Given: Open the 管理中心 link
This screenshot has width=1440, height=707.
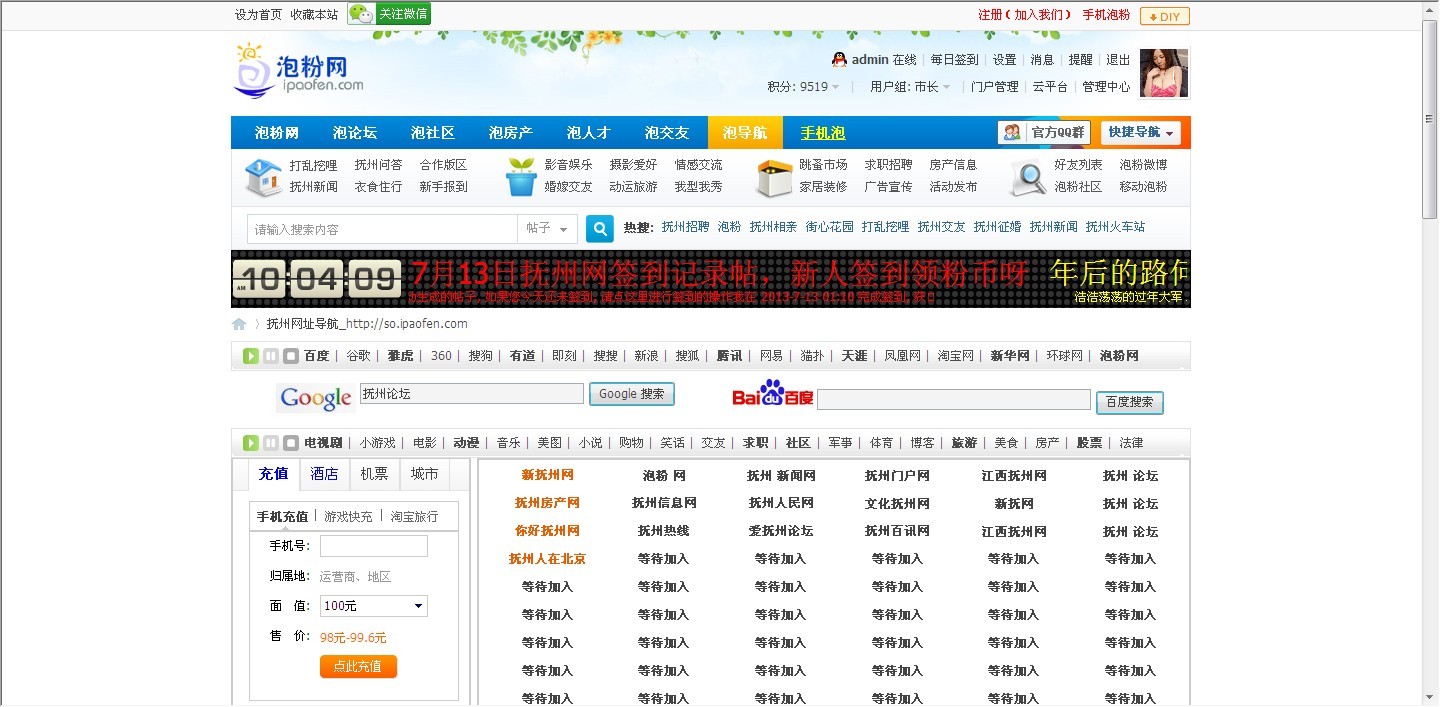Looking at the screenshot, I should click(1106, 87).
